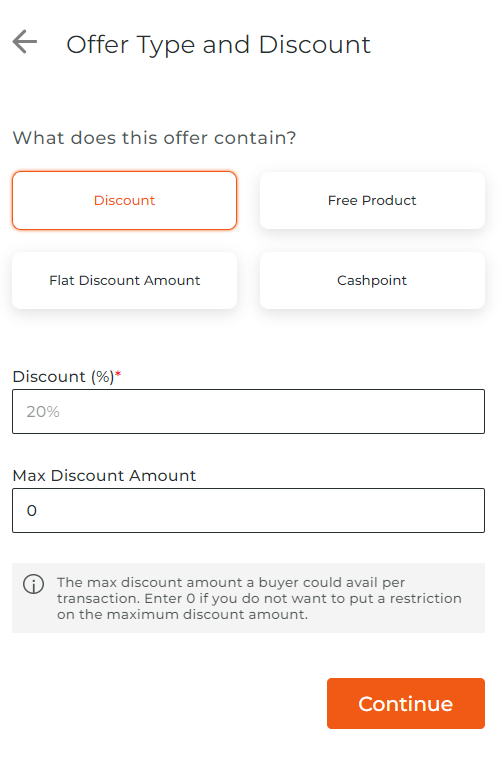Focus the Discount (%) input field
503x767 pixels.
pyautogui.click(x=249, y=411)
